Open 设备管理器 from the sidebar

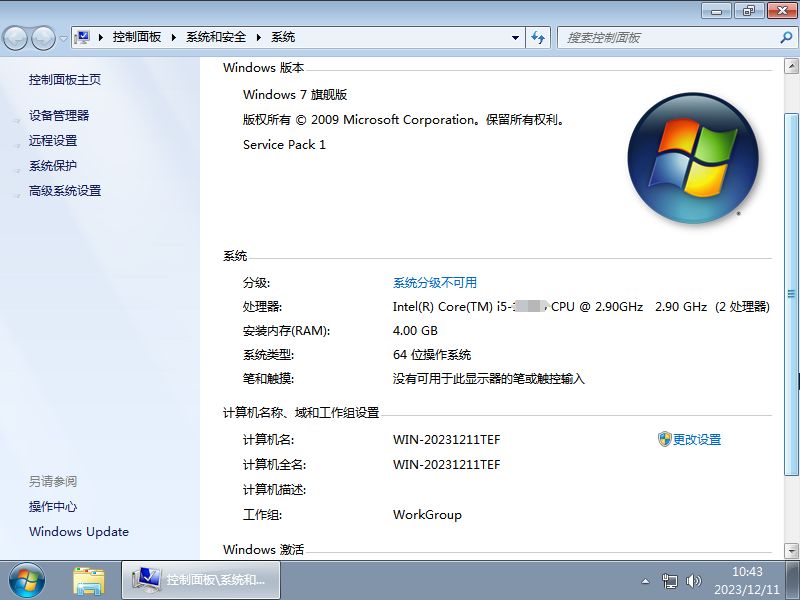(x=58, y=115)
